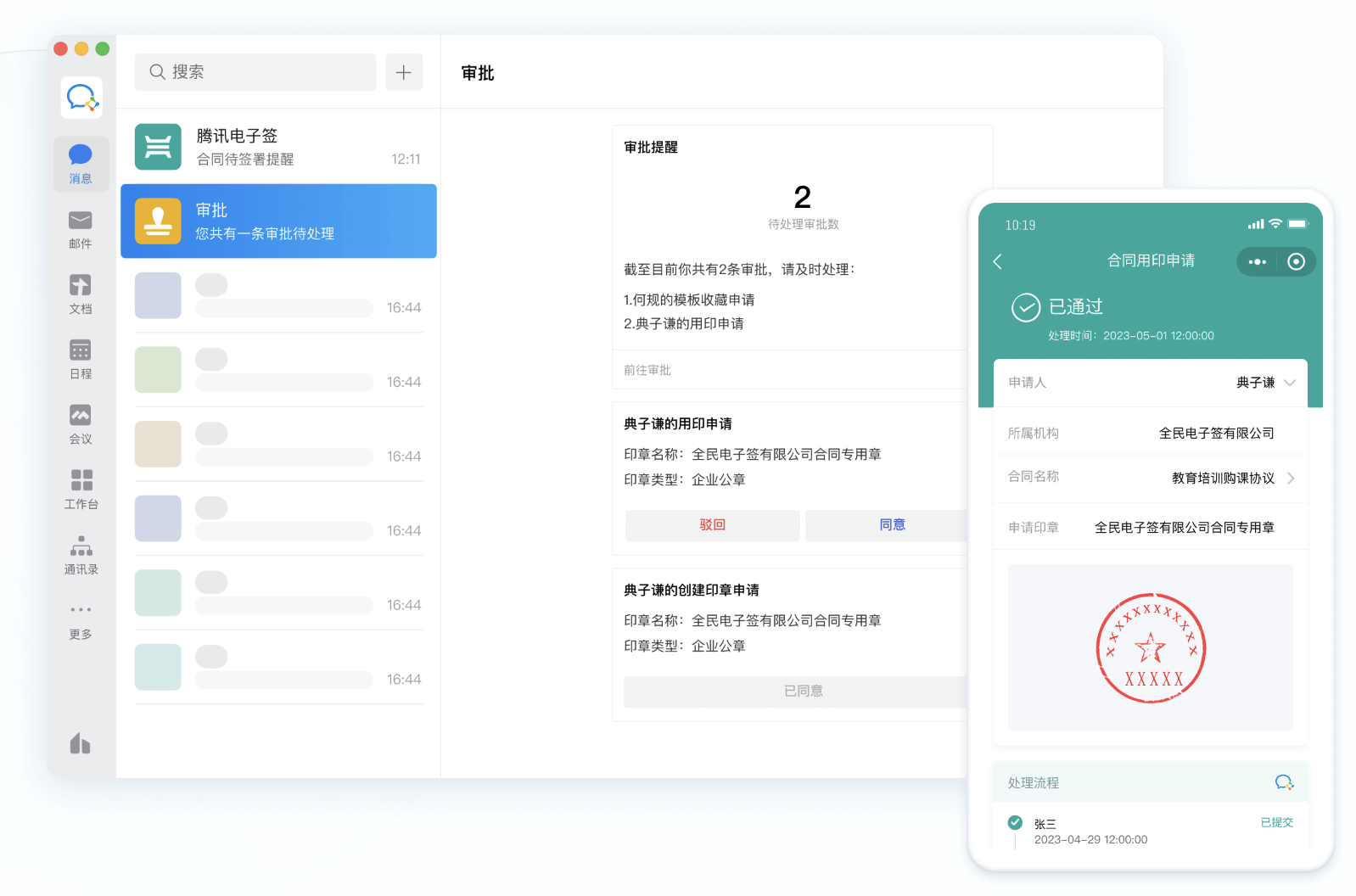Screen dimensions: 1356x896
Task: Expand the 申请人 典子谦 dropdown chevron
Action: 1290,383
